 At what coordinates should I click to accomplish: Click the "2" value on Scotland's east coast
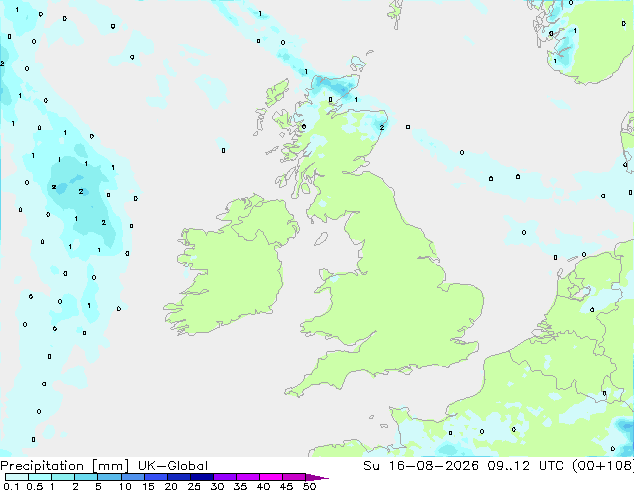(382, 127)
